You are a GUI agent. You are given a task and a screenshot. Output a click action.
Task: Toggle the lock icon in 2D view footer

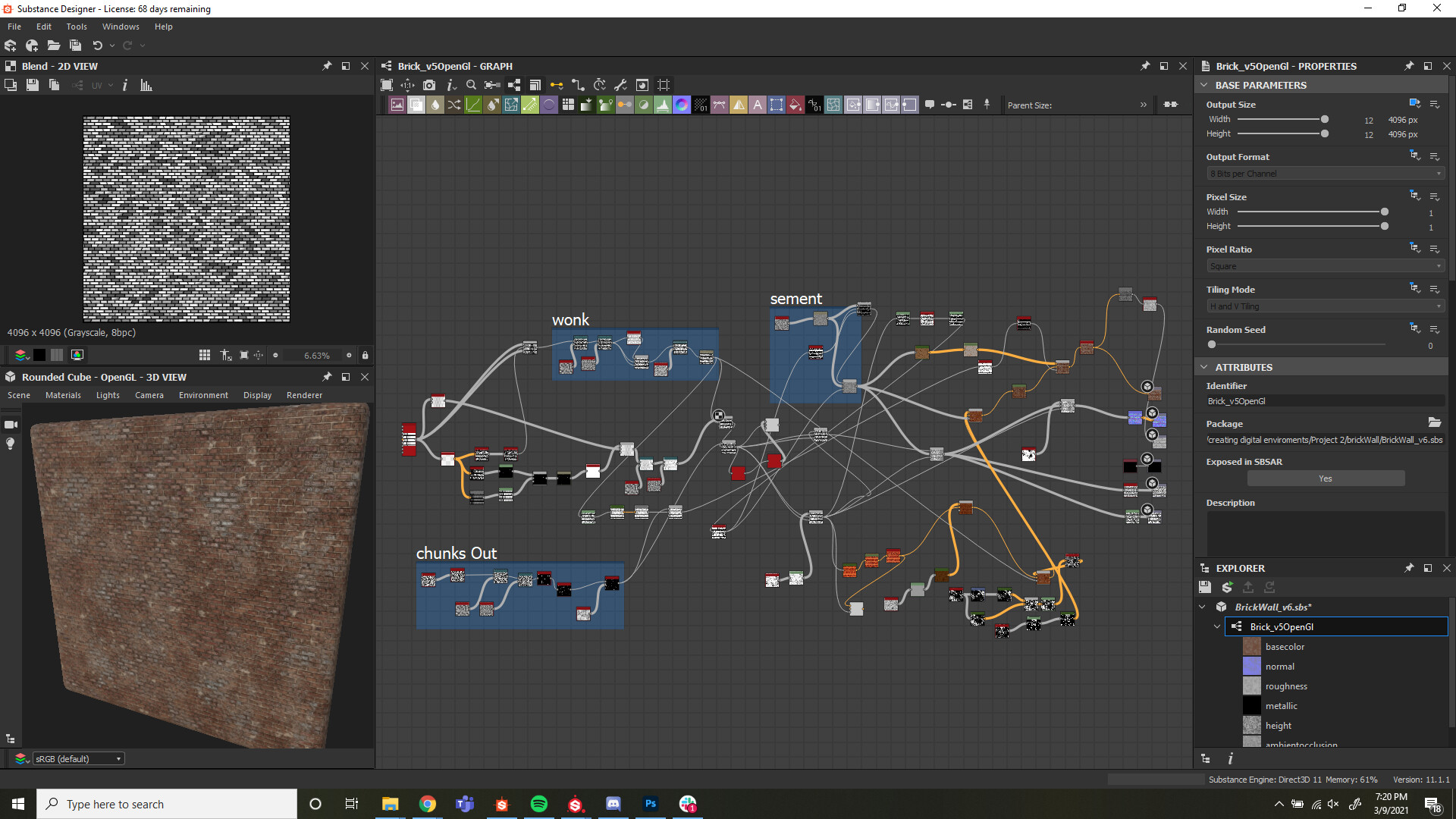(365, 355)
